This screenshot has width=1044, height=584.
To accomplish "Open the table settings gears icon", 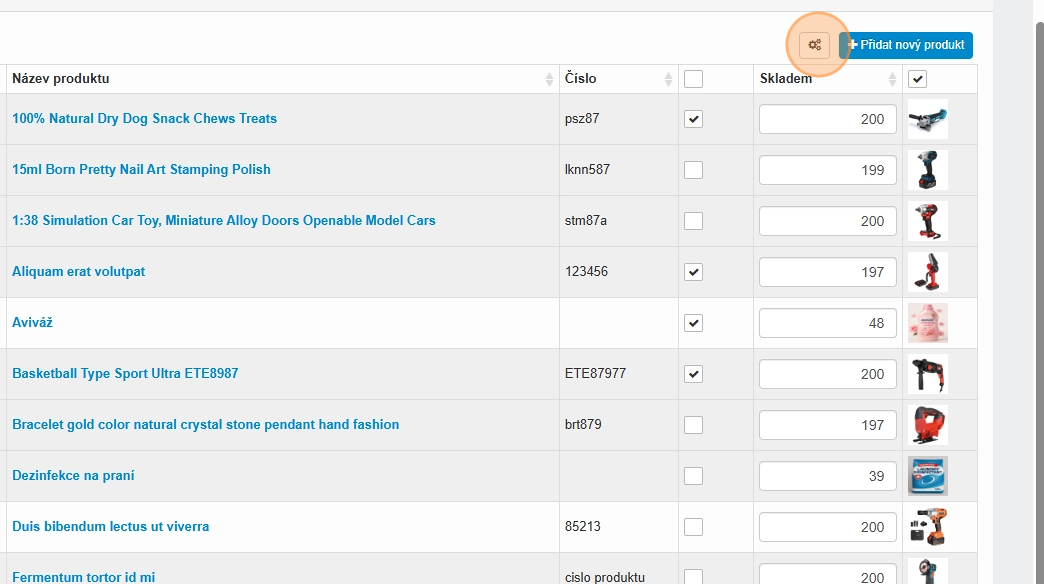I will click(x=815, y=45).
